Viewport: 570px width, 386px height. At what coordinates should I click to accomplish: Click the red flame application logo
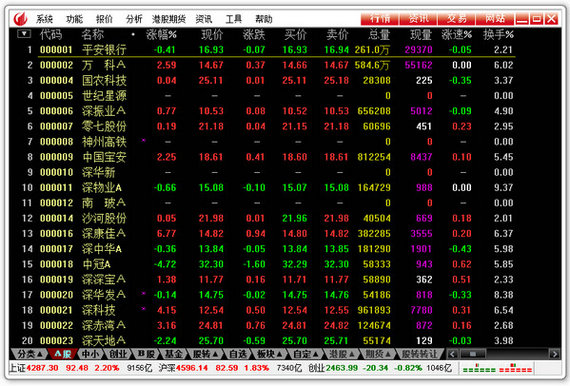(20, 19)
